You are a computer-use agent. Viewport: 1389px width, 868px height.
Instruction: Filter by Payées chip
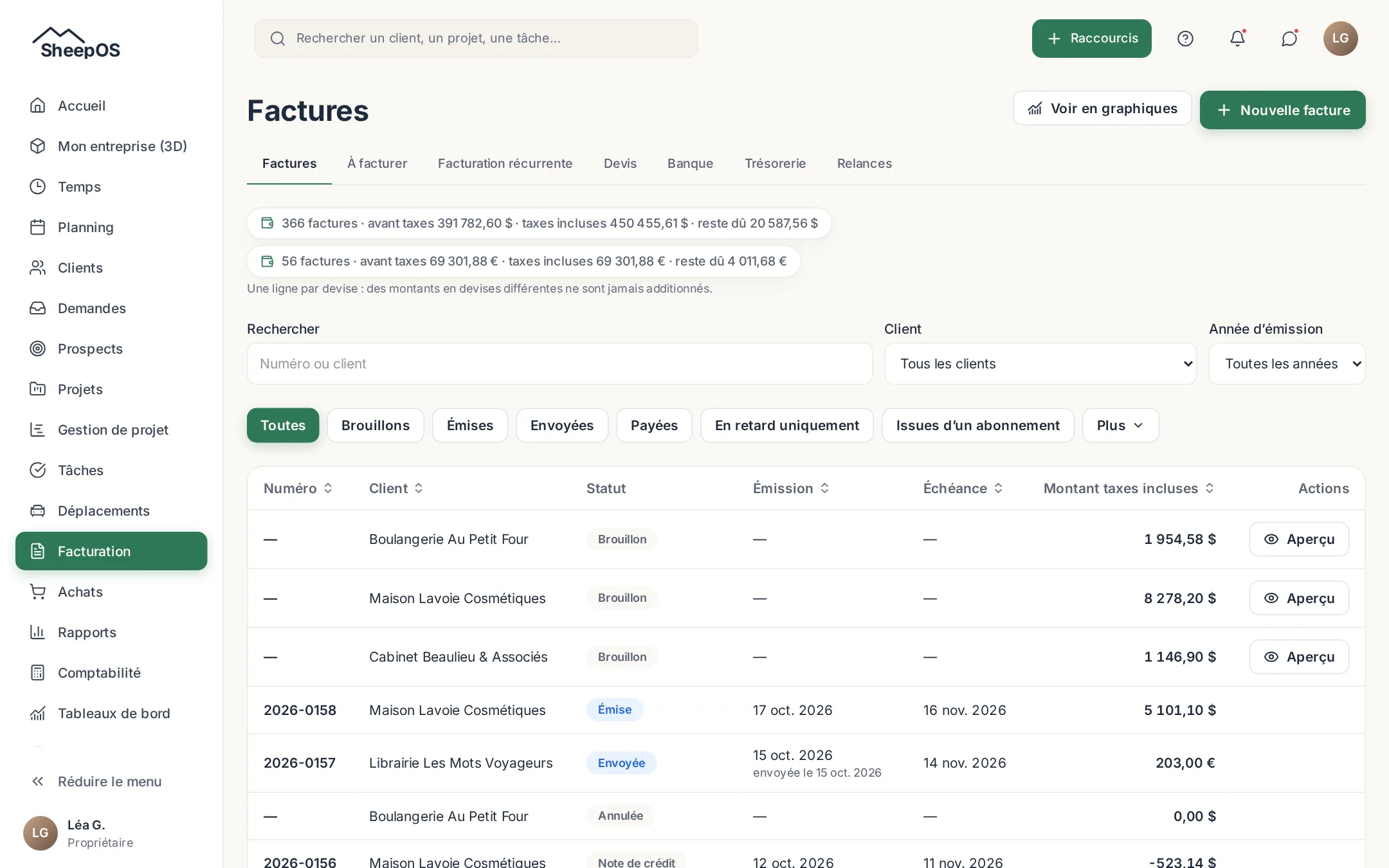click(x=654, y=425)
